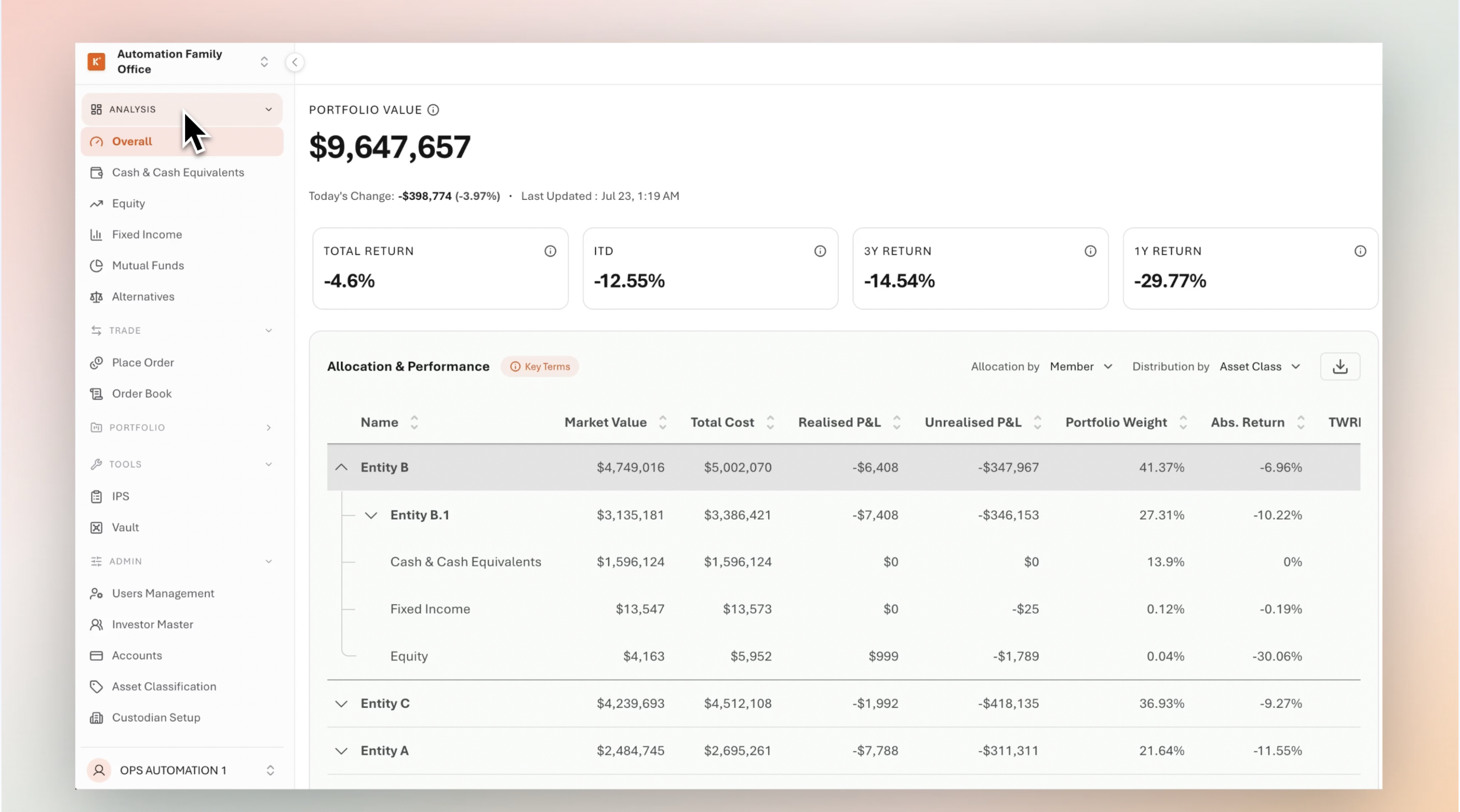
Task: Collapse the Admin section chevron
Action: click(x=269, y=562)
